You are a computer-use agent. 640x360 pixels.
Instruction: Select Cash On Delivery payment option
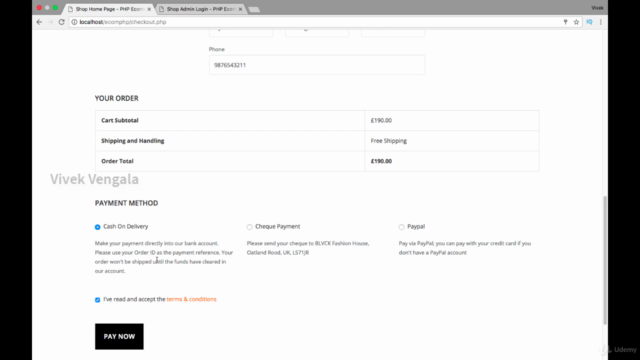(x=98, y=227)
